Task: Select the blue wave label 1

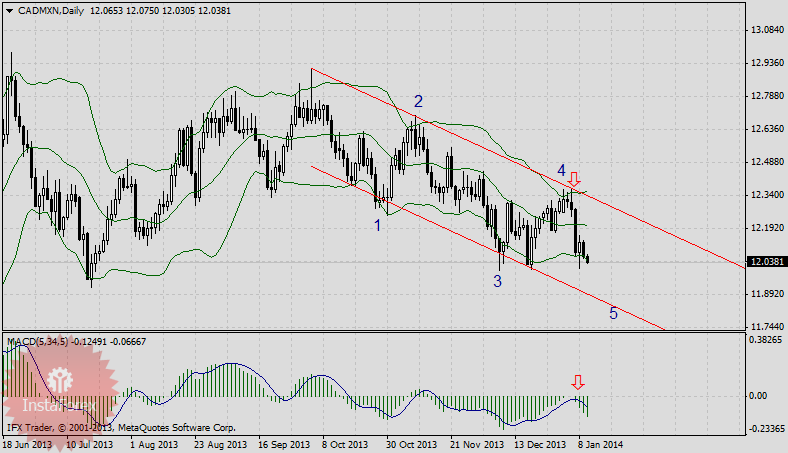Action: coord(377,226)
